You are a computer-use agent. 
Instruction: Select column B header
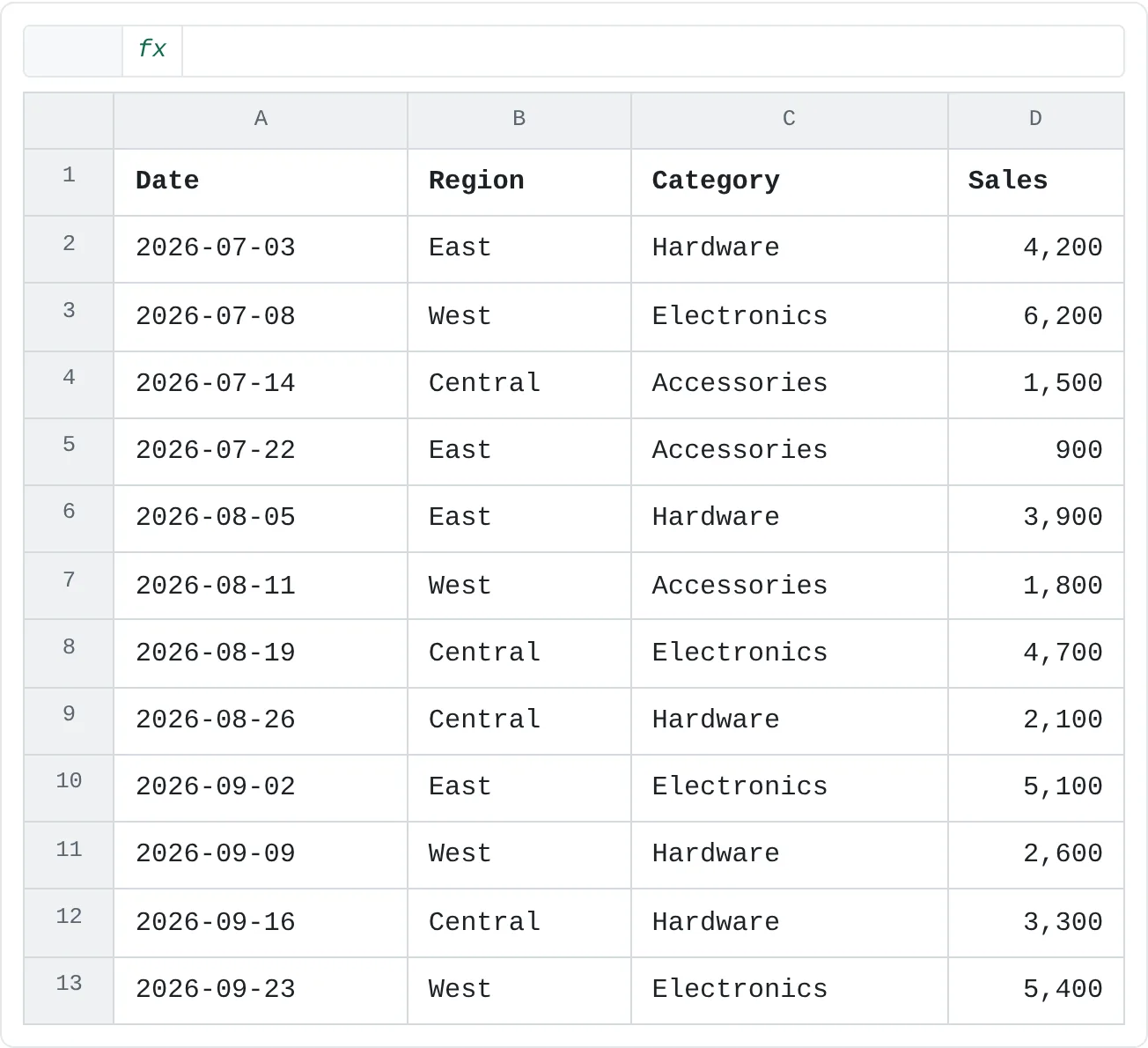tap(519, 120)
